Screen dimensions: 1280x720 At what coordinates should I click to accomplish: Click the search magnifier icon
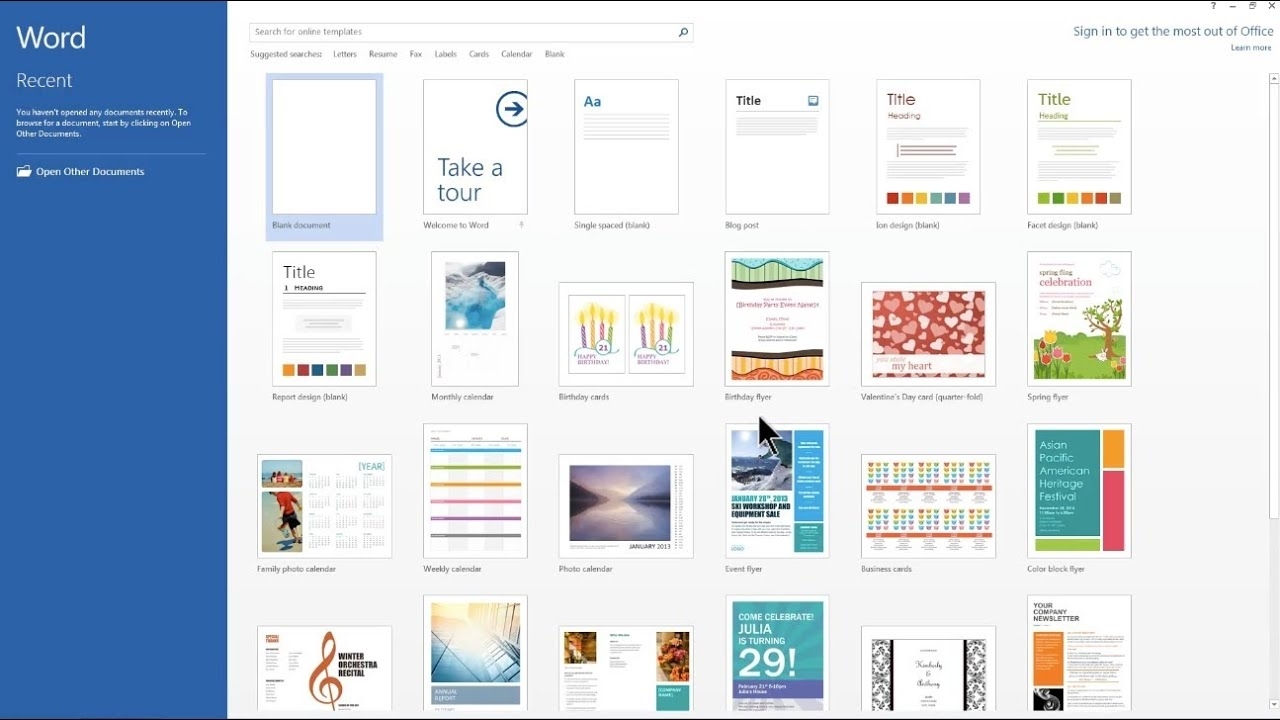tap(683, 32)
